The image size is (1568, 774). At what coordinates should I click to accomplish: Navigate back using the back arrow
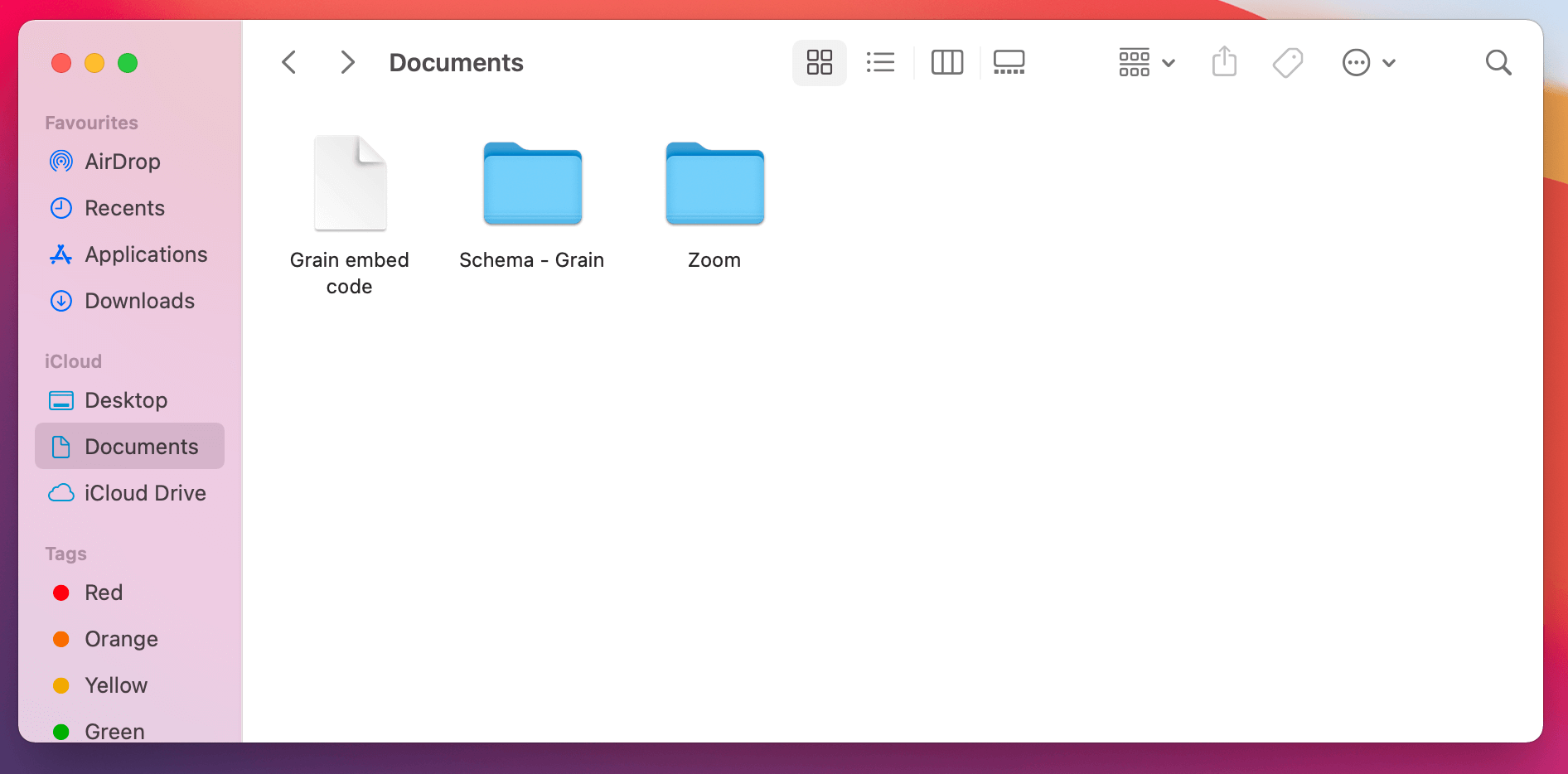289,62
